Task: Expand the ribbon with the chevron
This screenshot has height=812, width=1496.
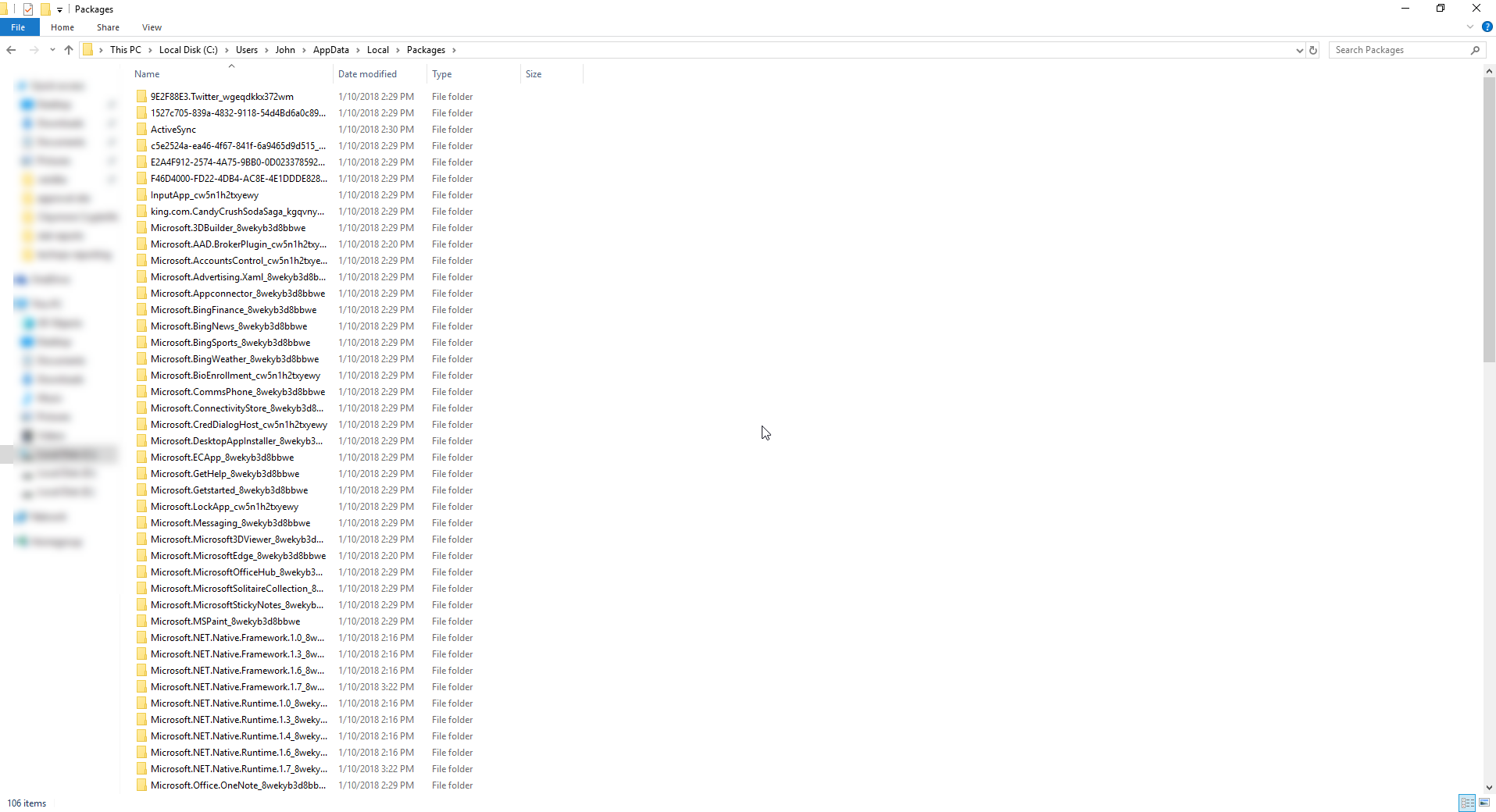Action: pyautogui.click(x=1470, y=27)
